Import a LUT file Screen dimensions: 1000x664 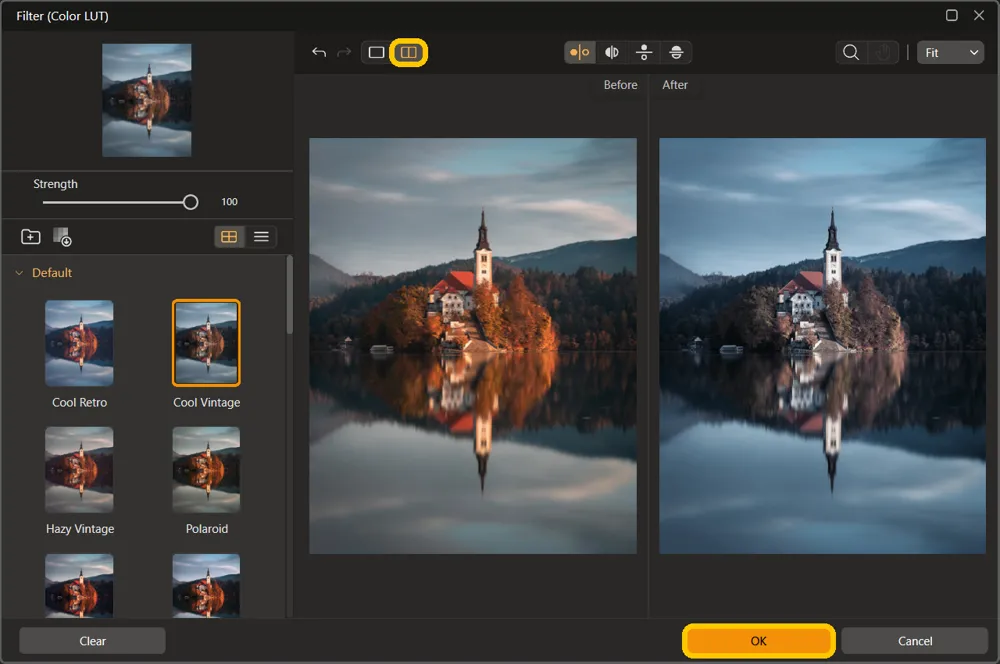click(x=62, y=237)
